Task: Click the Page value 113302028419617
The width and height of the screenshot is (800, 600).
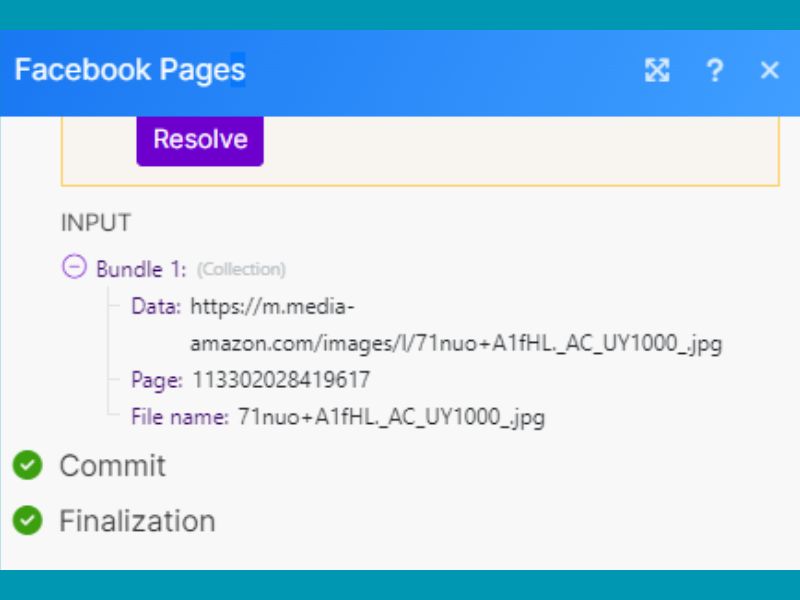Action: (x=281, y=380)
